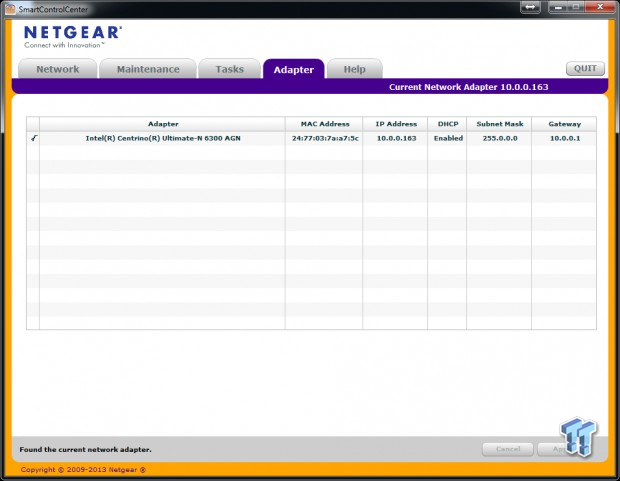Click the IP Address column header
The width and height of the screenshot is (620, 481).
[396, 124]
